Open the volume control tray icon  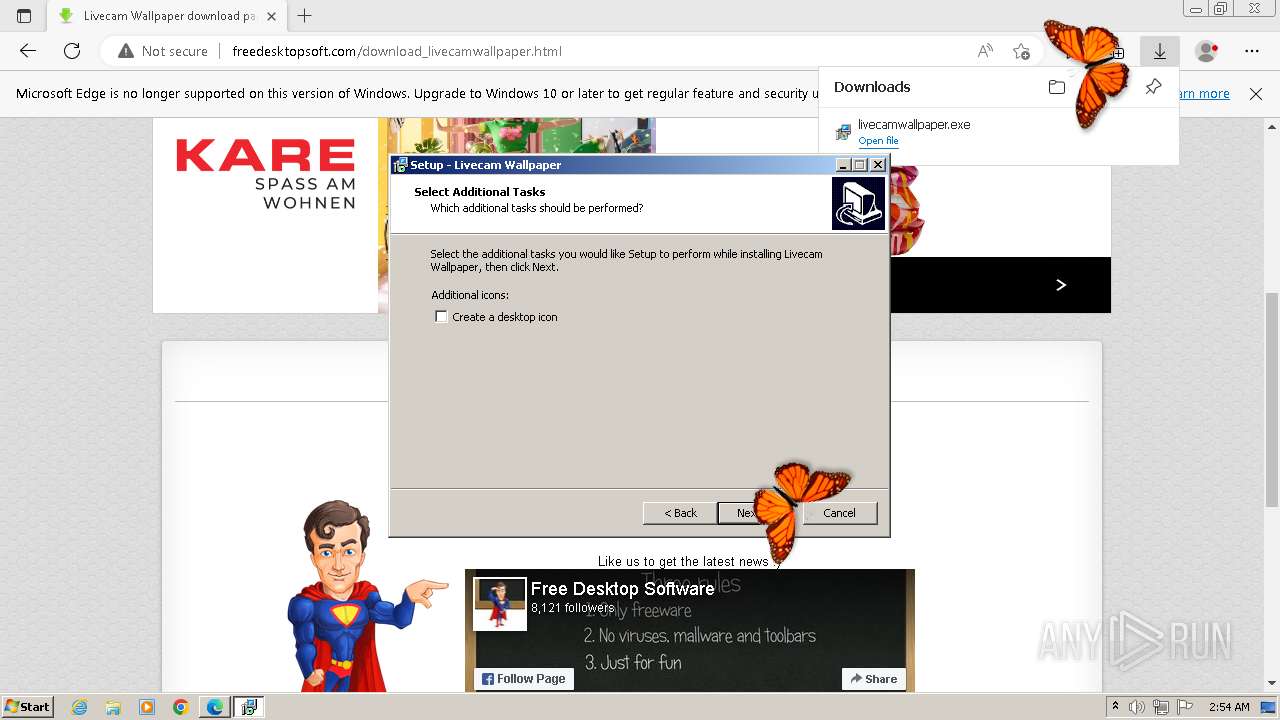(x=1137, y=707)
